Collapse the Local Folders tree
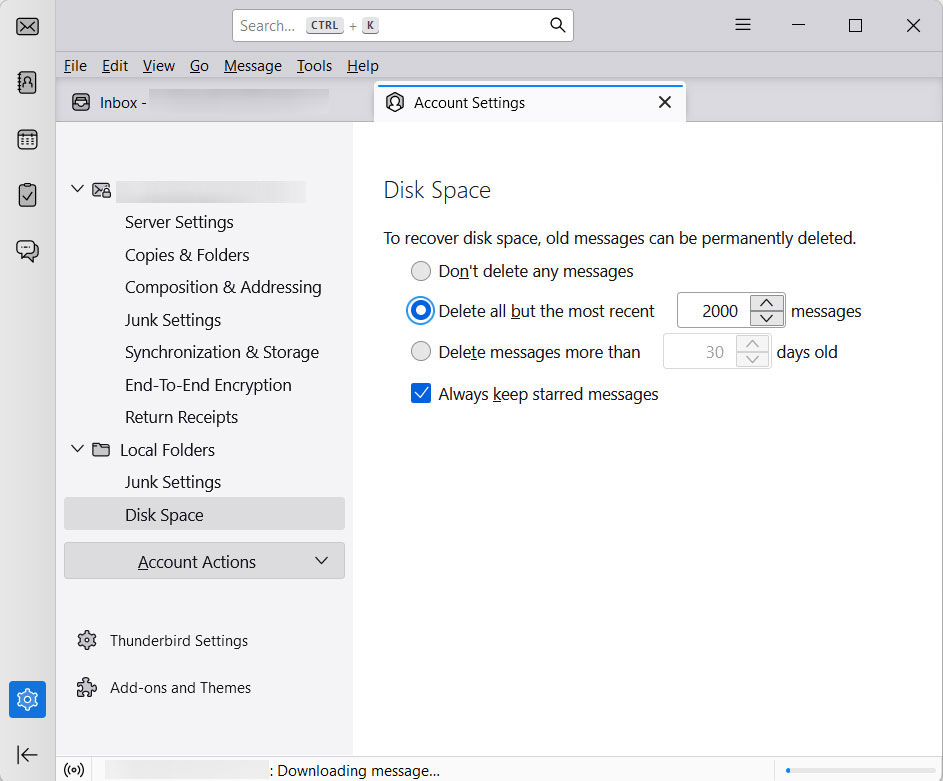 (77, 449)
